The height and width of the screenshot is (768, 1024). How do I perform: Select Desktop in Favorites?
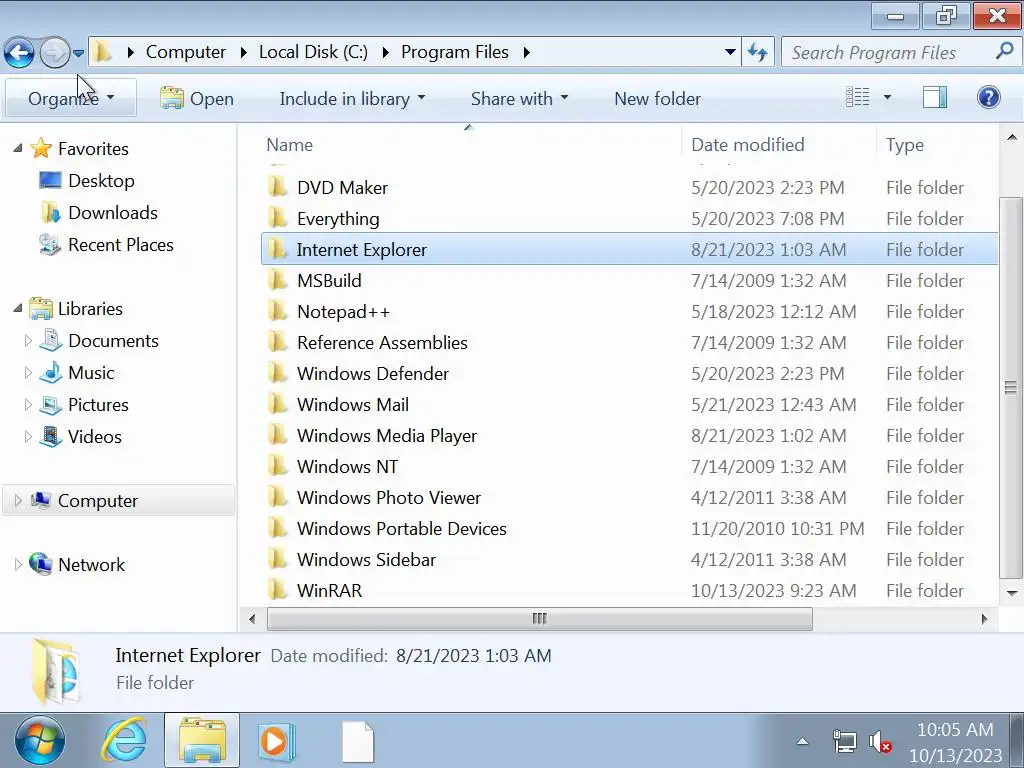click(101, 181)
